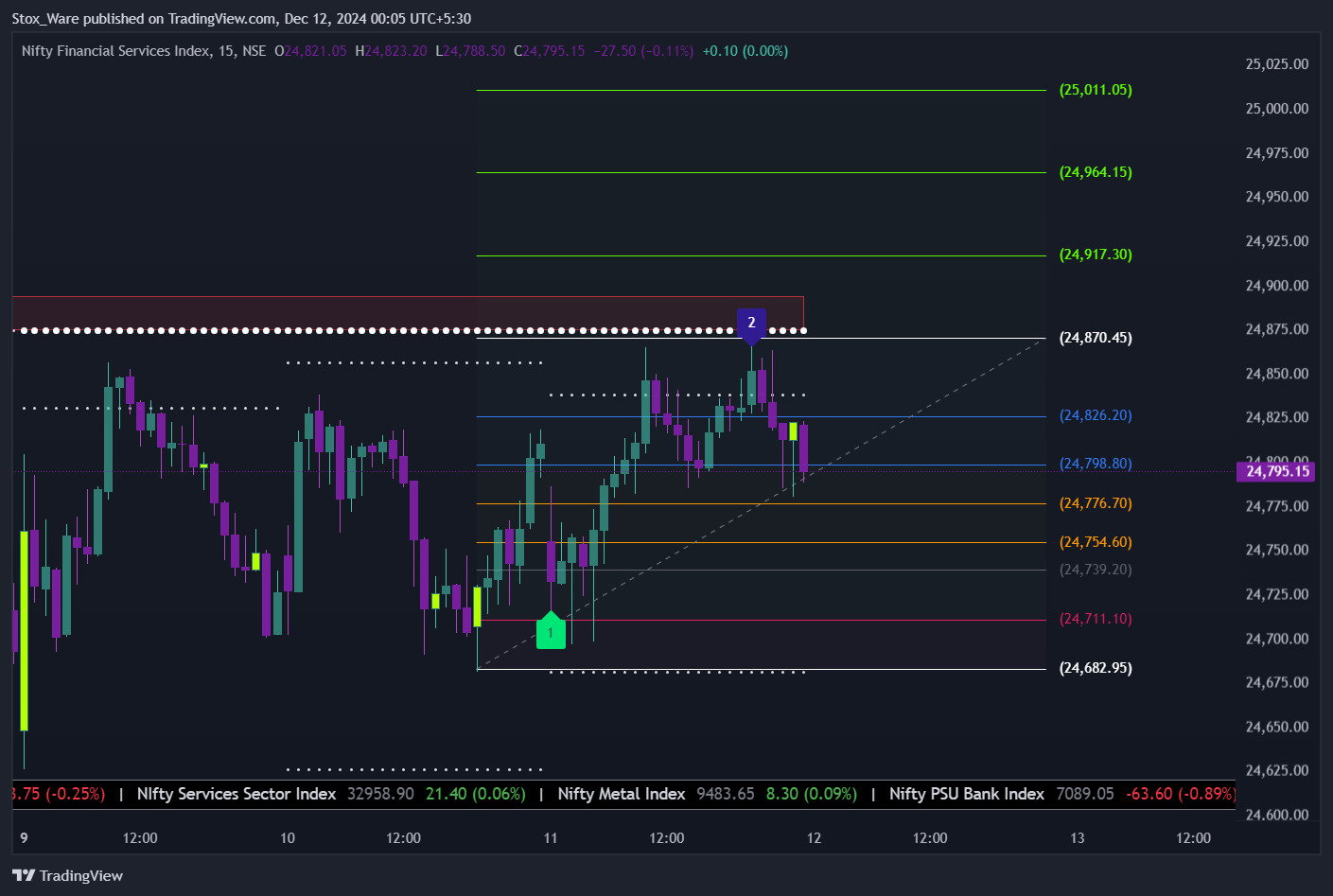Click the 24,850.00 price axis label
Image resolution: width=1333 pixels, height=896 pixels.
(1277, 374)
